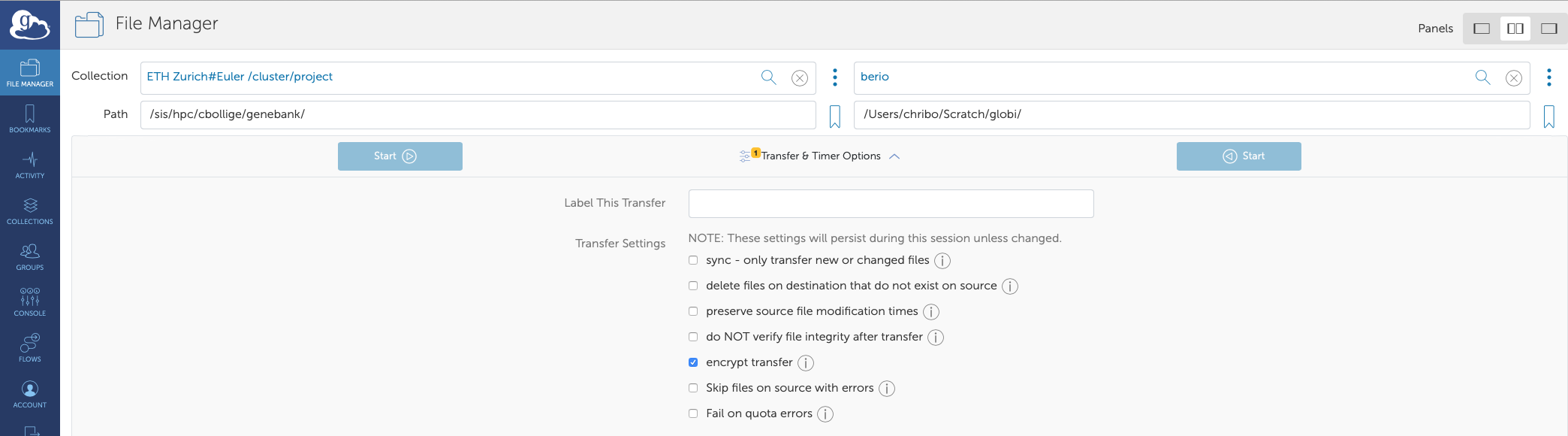1568x436 pixels.
Task: Open Console in sidebar
Action: tap(30, 302)
